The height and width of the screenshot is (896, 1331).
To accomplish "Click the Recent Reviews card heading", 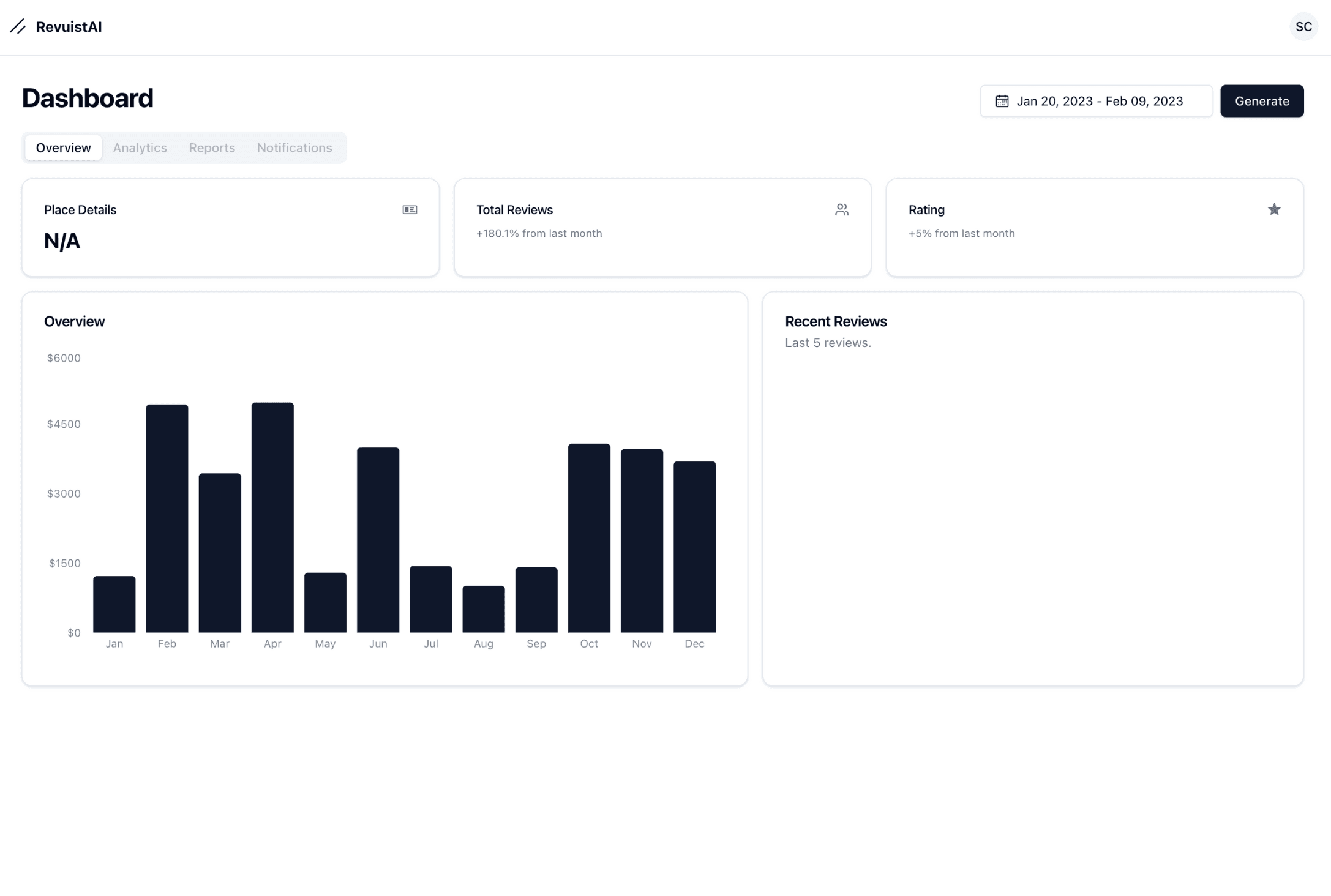I will coord(835,321).
